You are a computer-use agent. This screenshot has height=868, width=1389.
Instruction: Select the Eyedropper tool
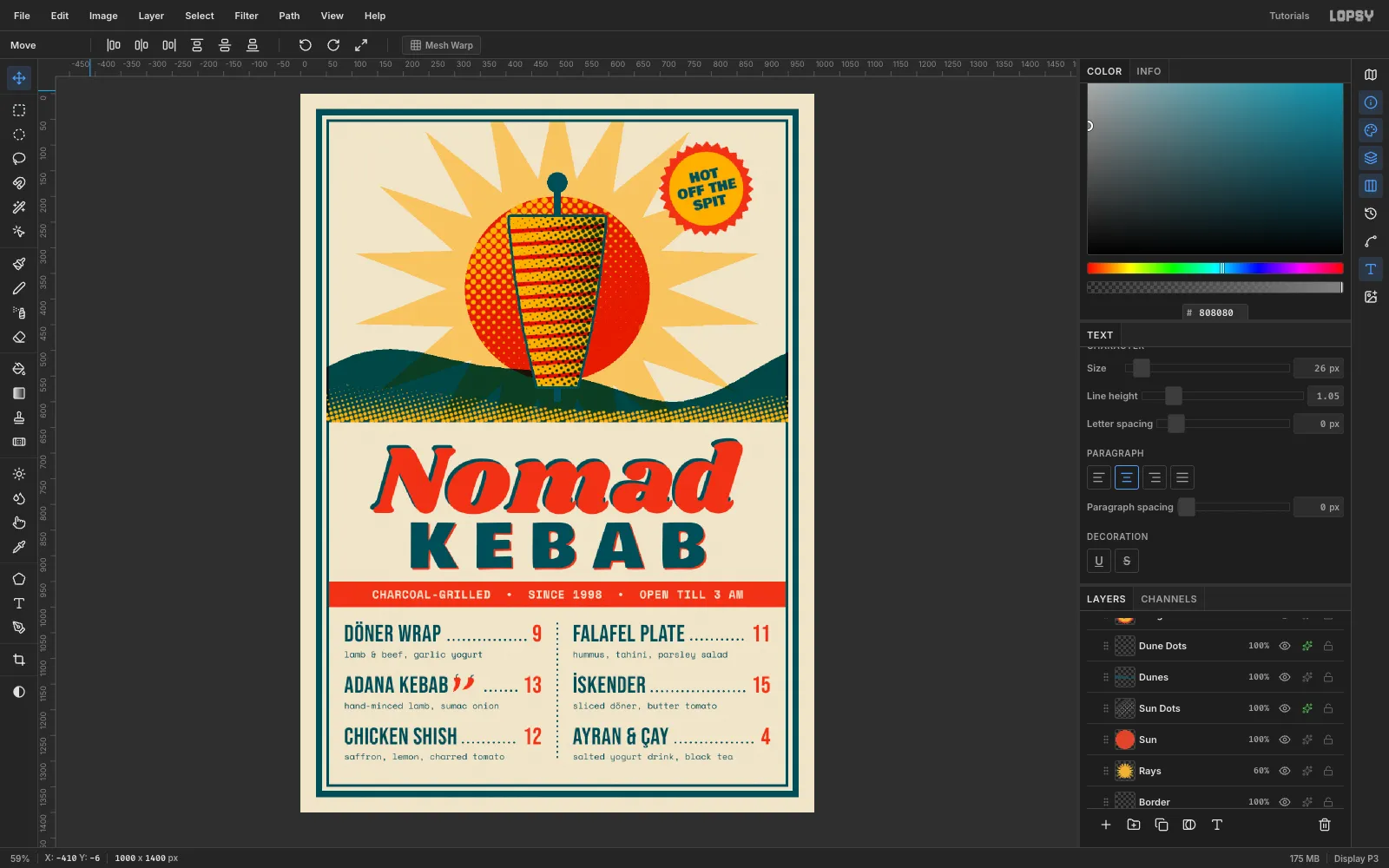point(19,547)
